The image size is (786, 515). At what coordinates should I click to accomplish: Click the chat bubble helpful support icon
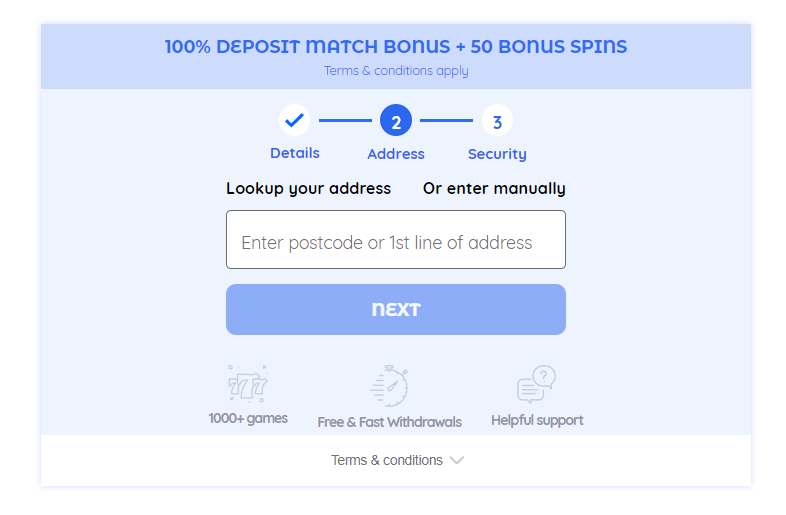pos(536,384)
